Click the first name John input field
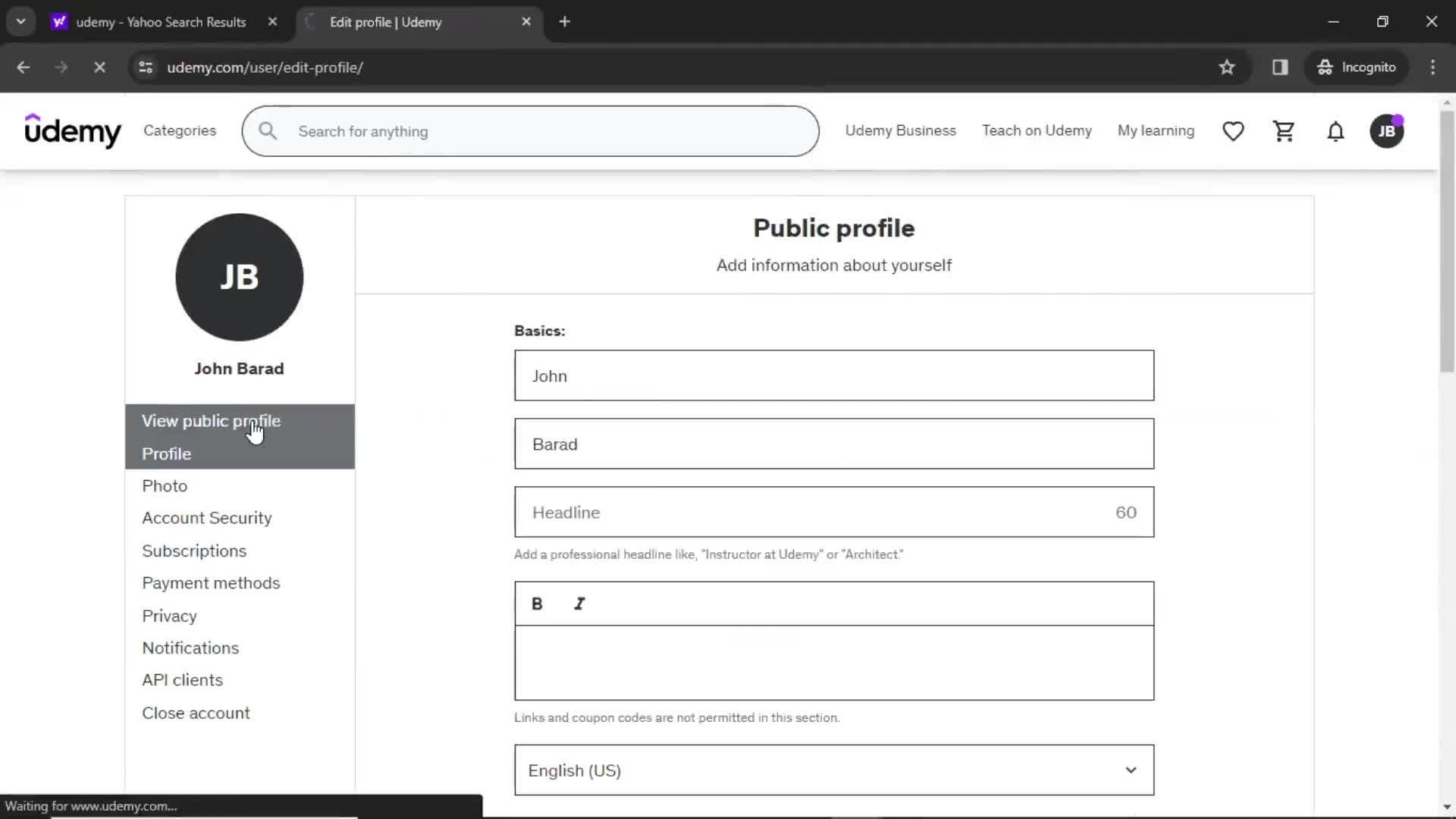The image size is (1456, 819). click(835, 376)
